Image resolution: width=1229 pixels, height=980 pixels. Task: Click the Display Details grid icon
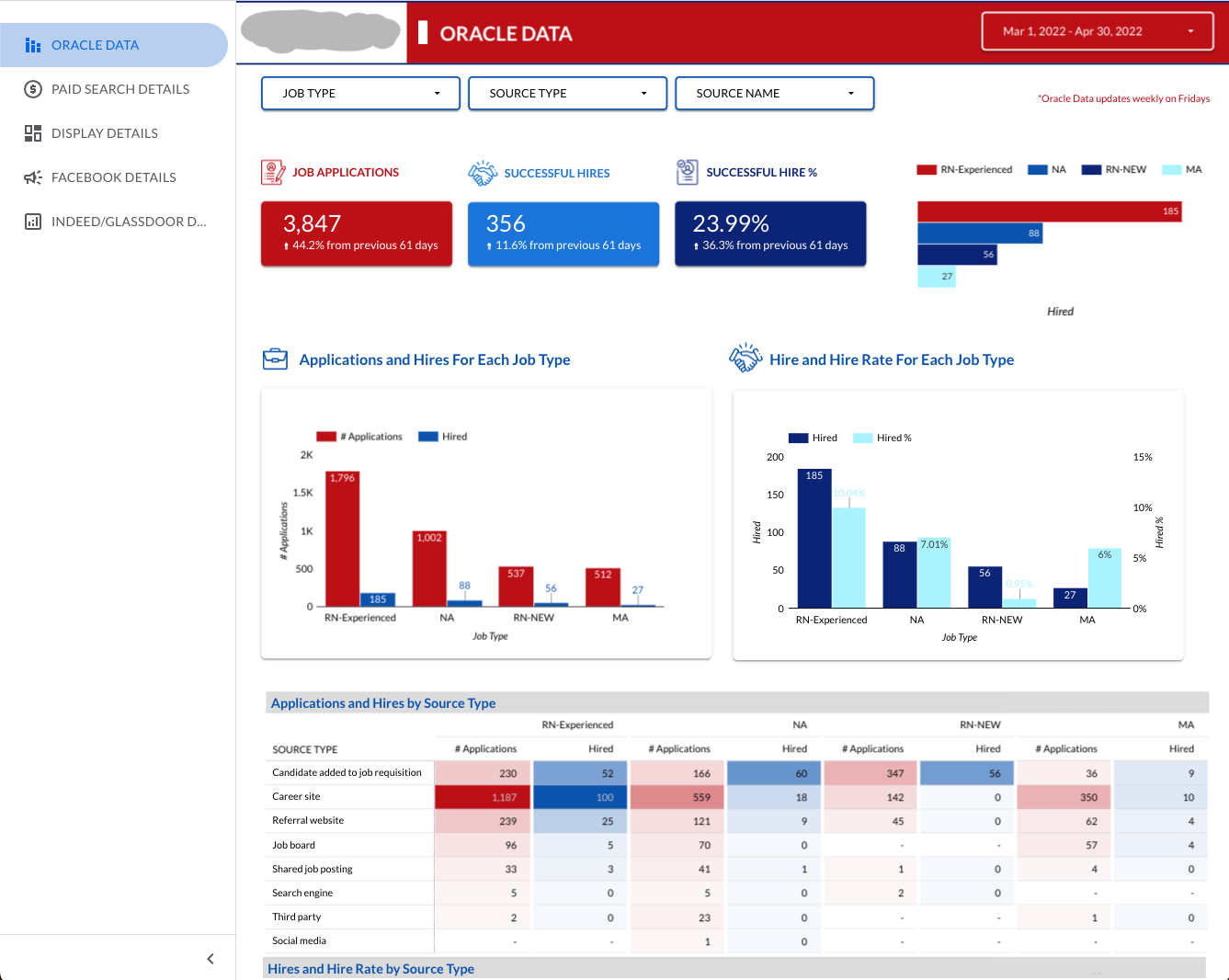(33, 132)
